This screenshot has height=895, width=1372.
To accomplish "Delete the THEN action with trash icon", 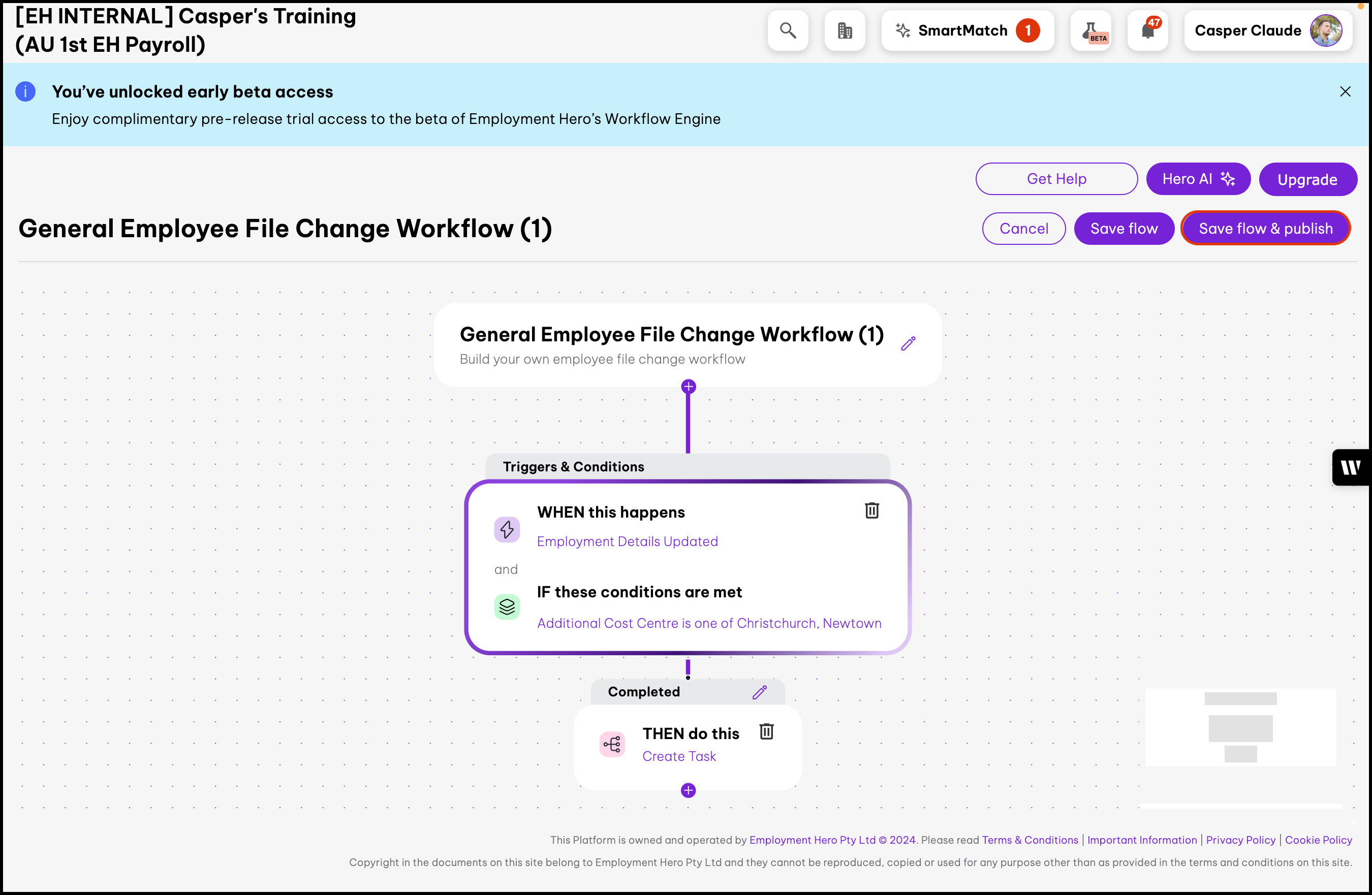I will [x=766, y=731].
